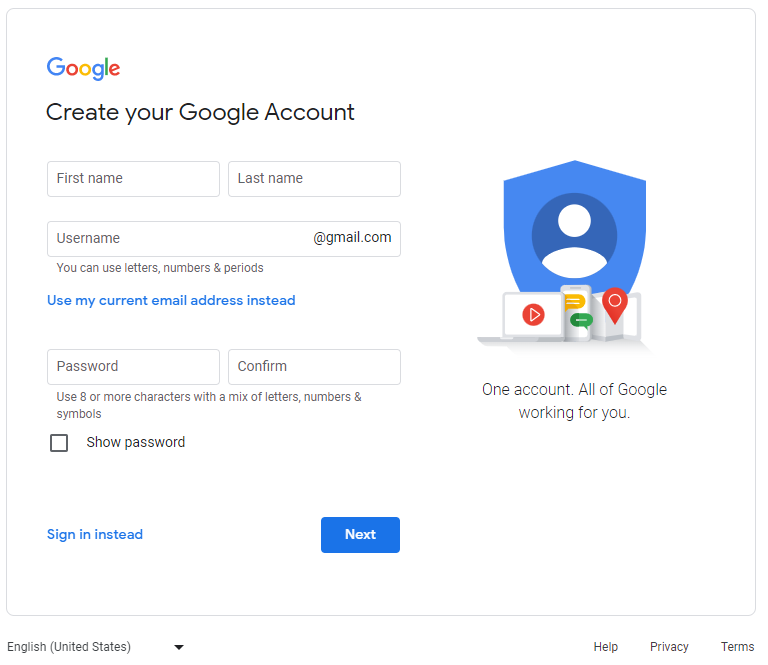Click the red map pin icon

point(615,306)
